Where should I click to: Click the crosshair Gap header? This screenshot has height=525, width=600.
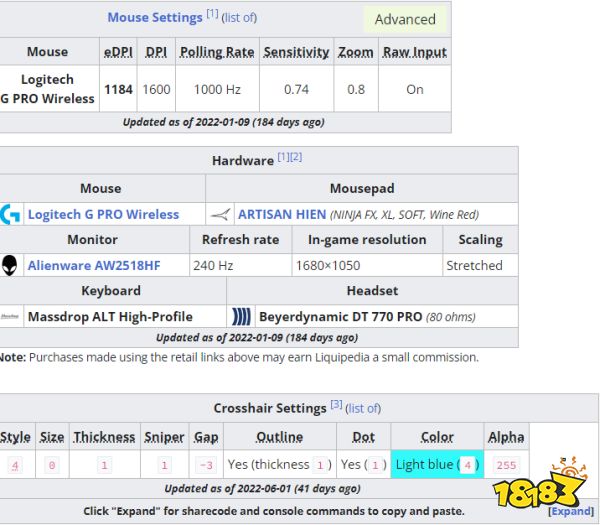click(x=206, y=437)
